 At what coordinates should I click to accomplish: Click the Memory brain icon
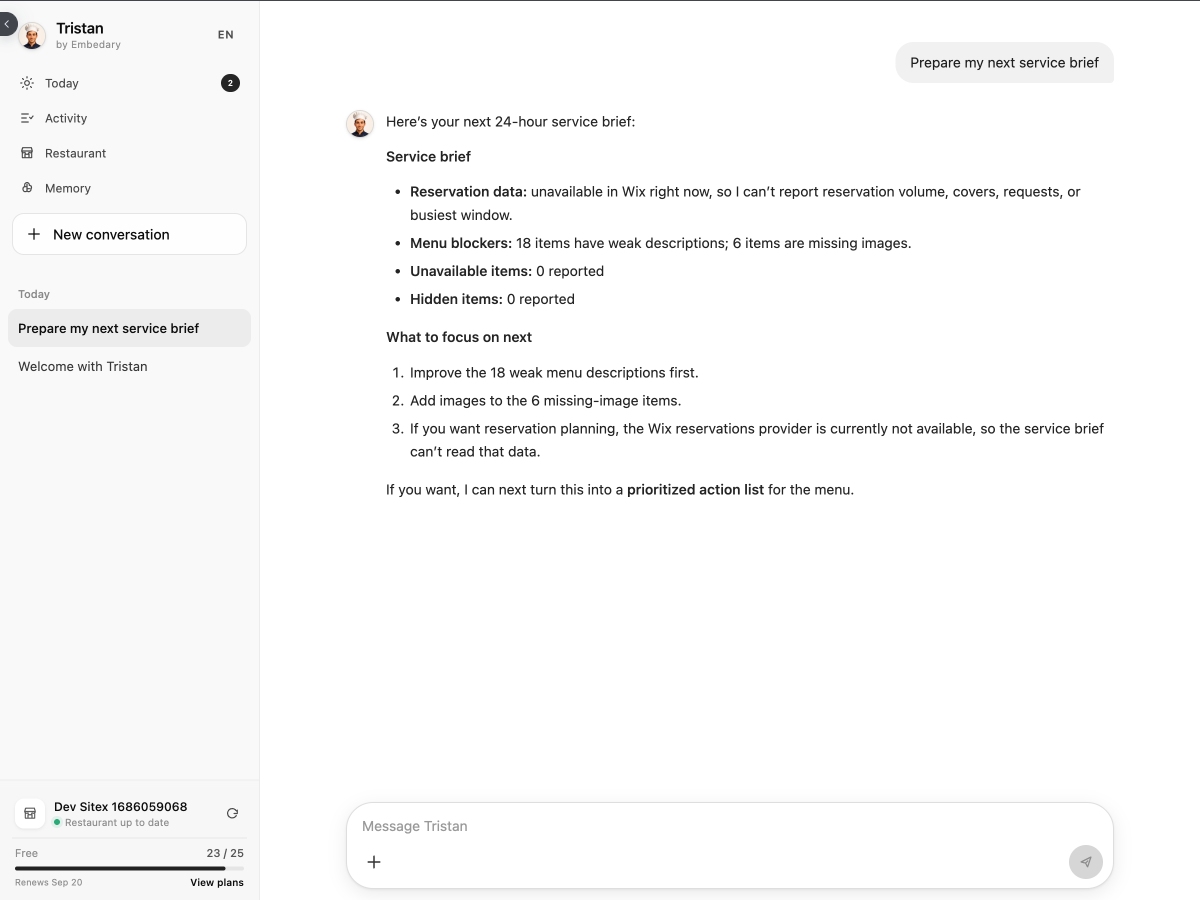coord(27,188)
